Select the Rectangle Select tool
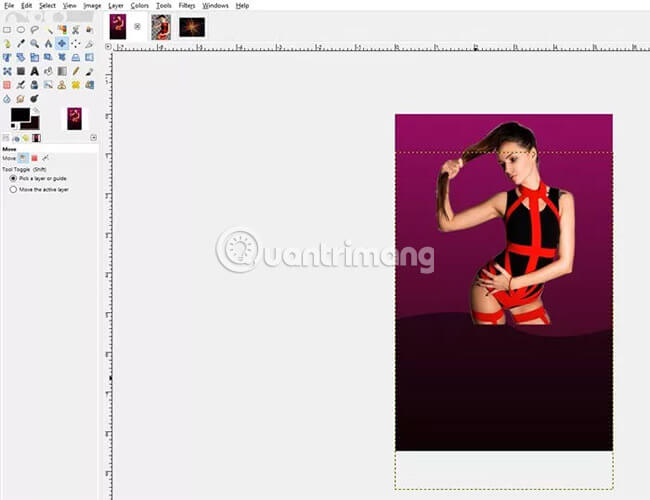The image size is (650, 500). click(x=7, y=30)
